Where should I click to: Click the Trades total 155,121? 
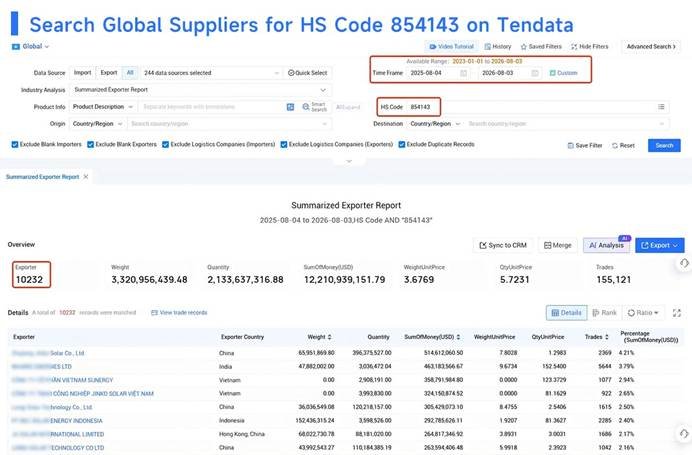point(613,279)
